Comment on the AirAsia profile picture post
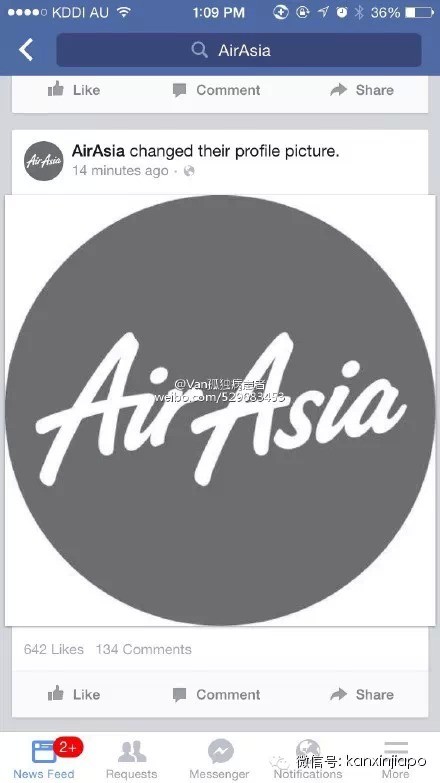The width and height of the screenshot is (440, 783). point(216,694)
